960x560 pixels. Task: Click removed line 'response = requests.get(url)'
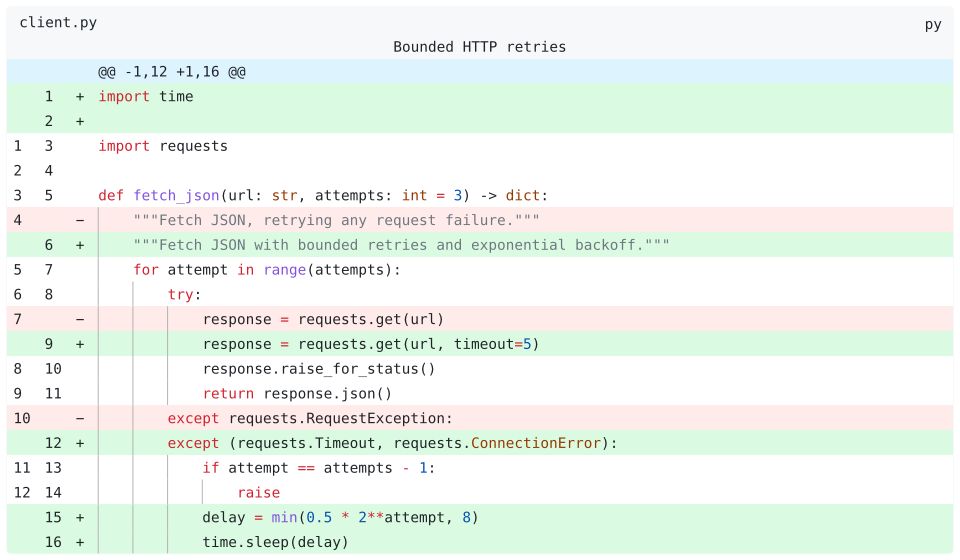pyautogui.click(x=480, y=319)
